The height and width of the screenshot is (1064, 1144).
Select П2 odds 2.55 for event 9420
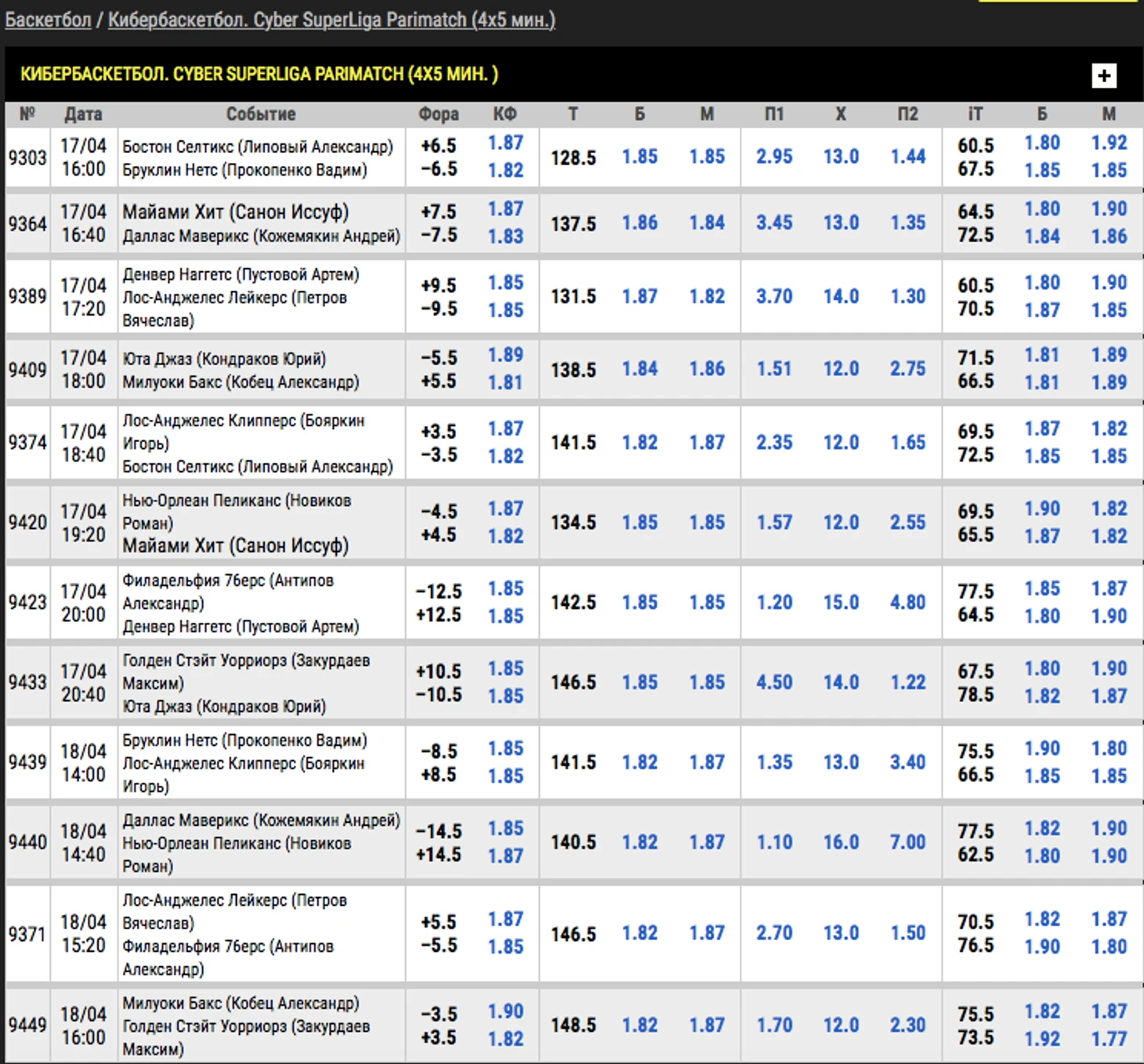pyautogui.click(x=907, y=522)
